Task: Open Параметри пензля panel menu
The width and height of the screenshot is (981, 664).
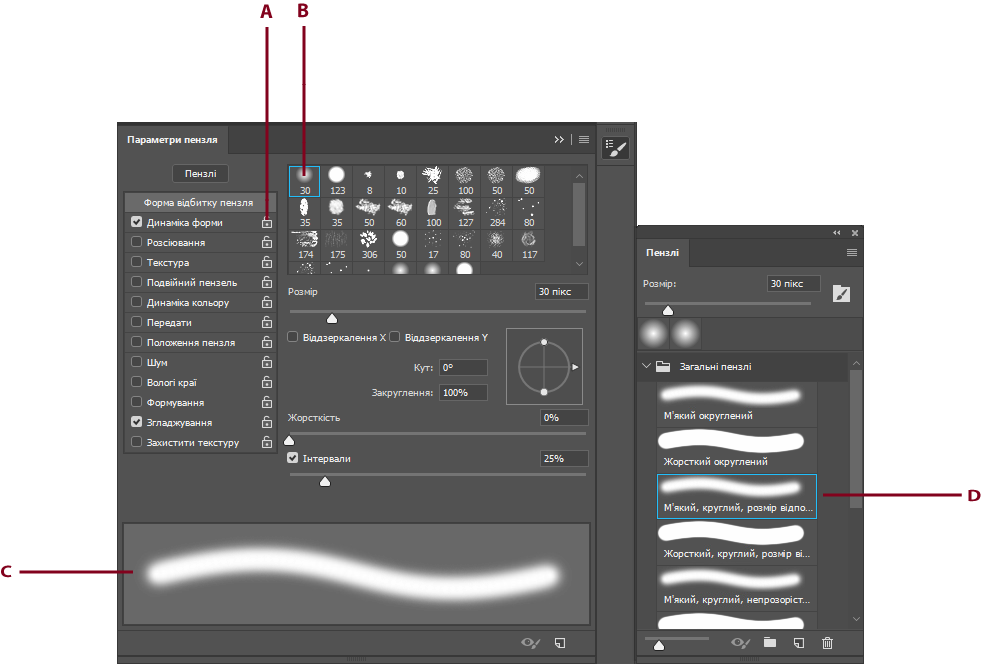Action: 584,140
